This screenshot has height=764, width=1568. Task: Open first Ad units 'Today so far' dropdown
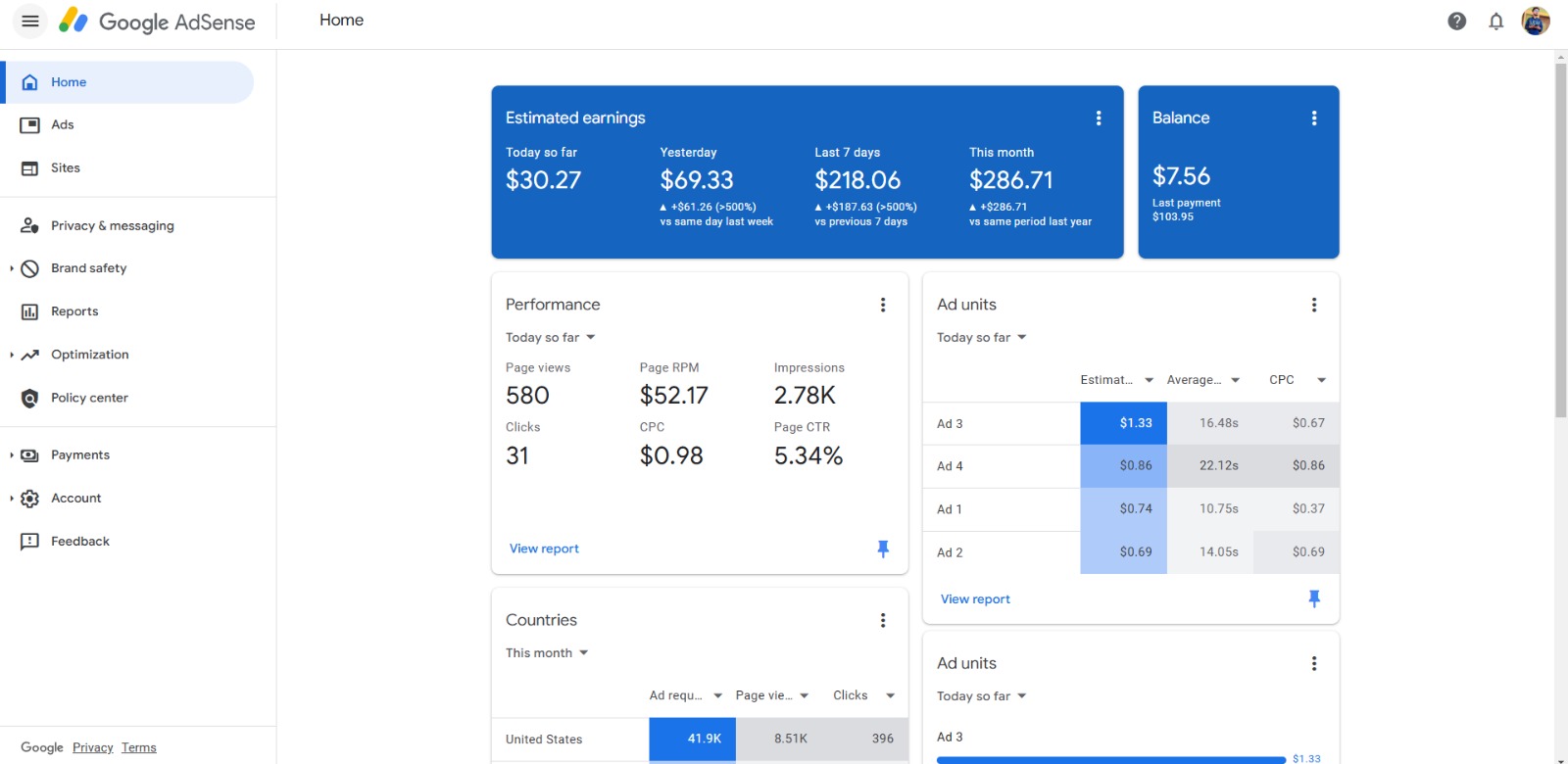[982, 337]
